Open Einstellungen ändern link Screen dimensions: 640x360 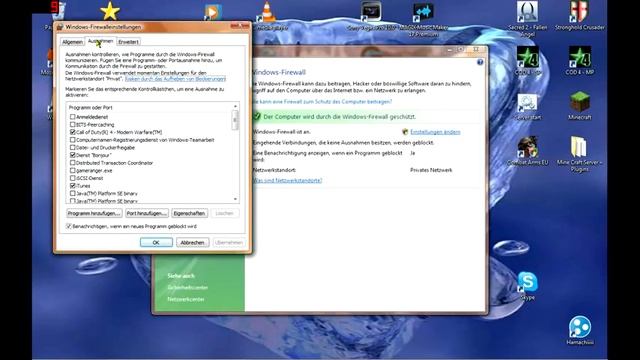point(435,132)
